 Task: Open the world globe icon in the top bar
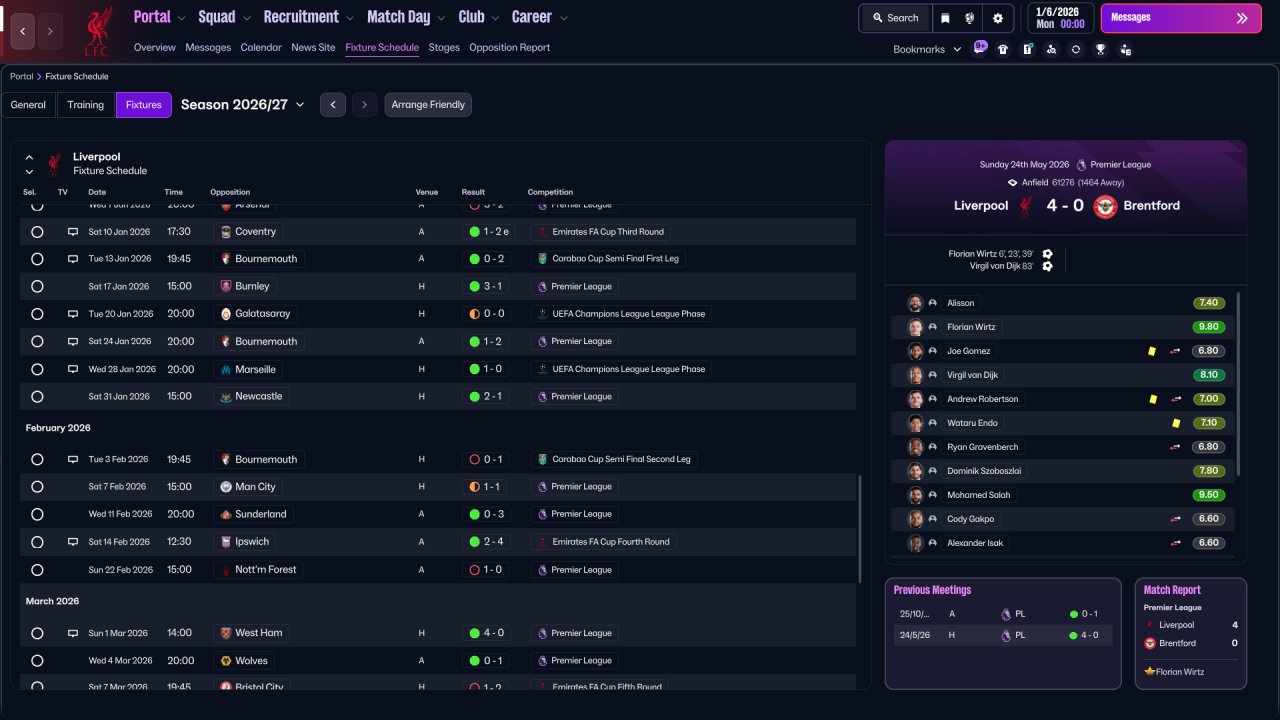[x=969, y=18]
